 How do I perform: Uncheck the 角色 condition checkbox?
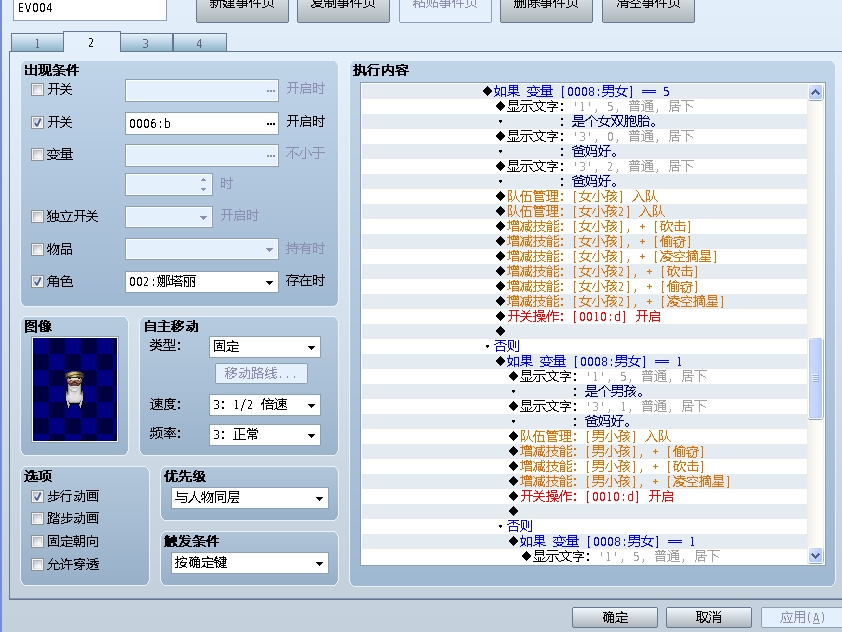click(x=37, y=281)
